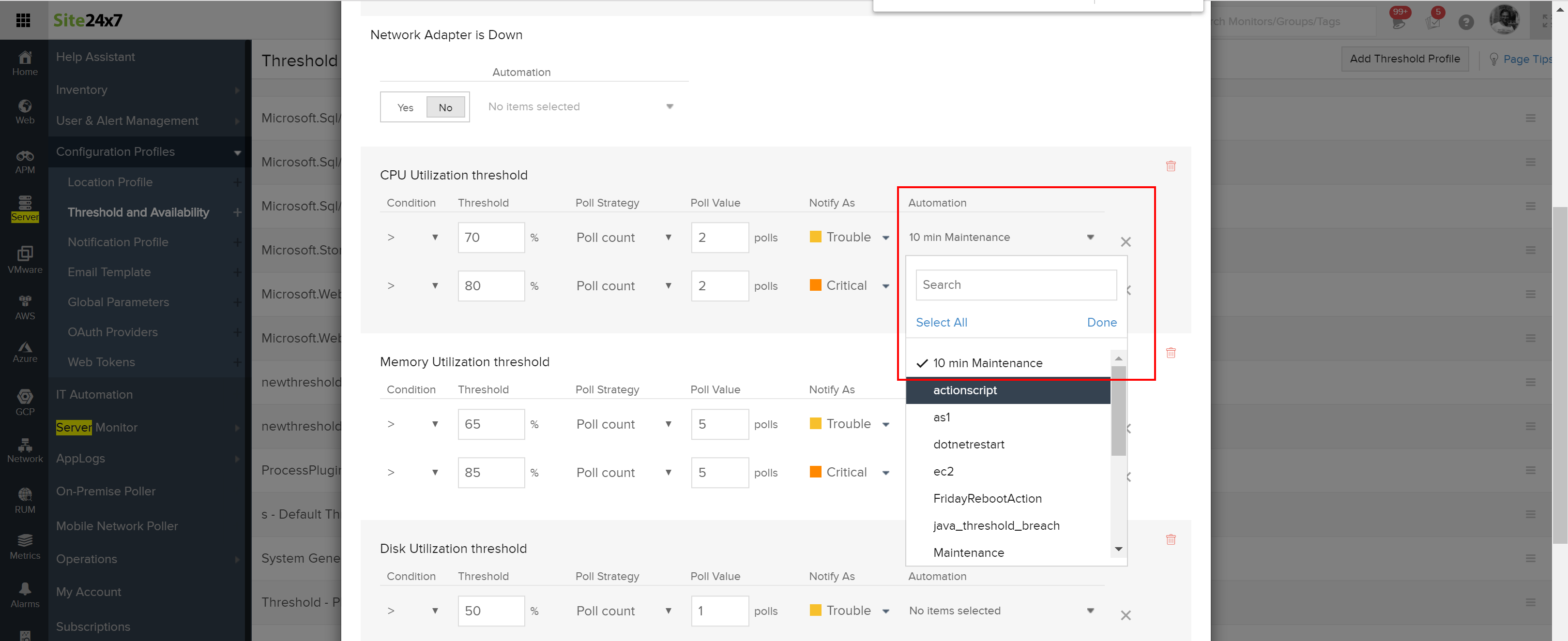Select actionscript from the automation list
1568x641 pixels.
pyautogui.click(x=964, y=390)
